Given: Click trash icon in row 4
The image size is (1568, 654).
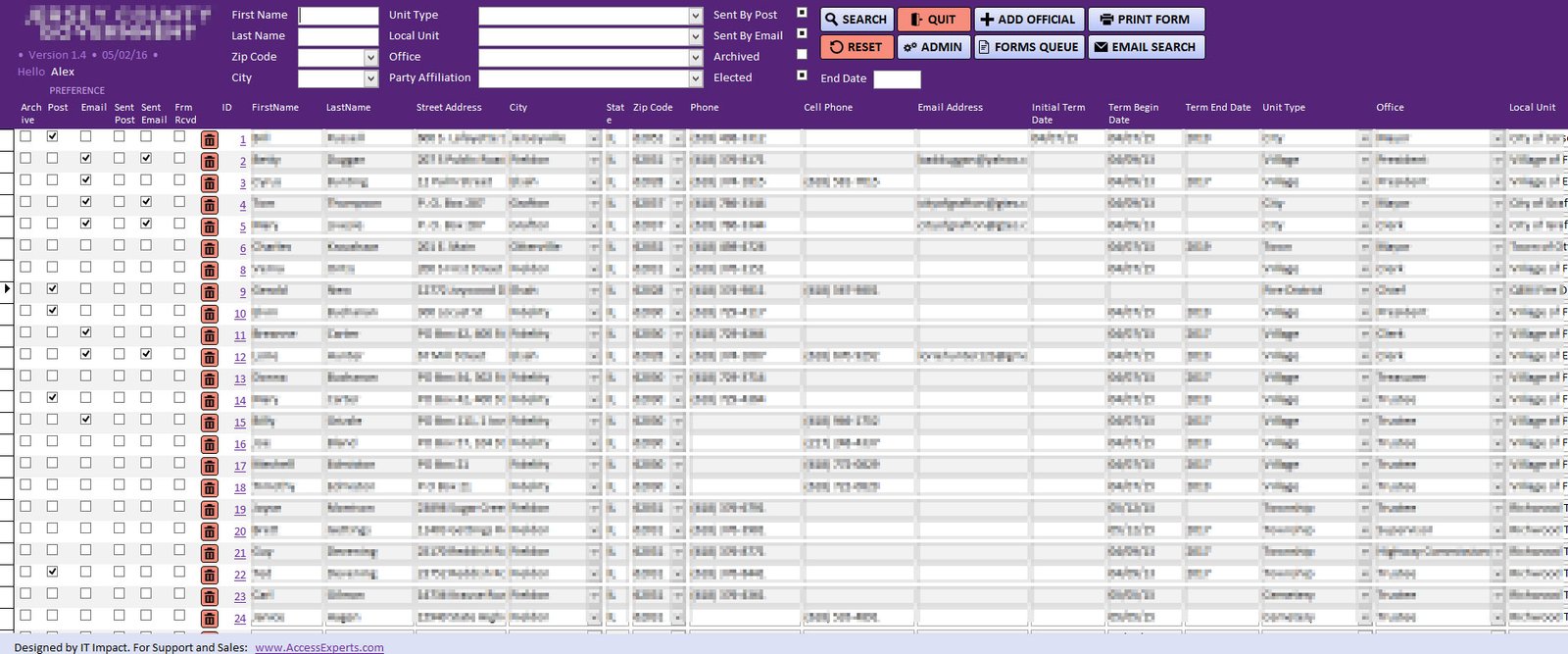Looking at the screenshot, I should point(210,205).
